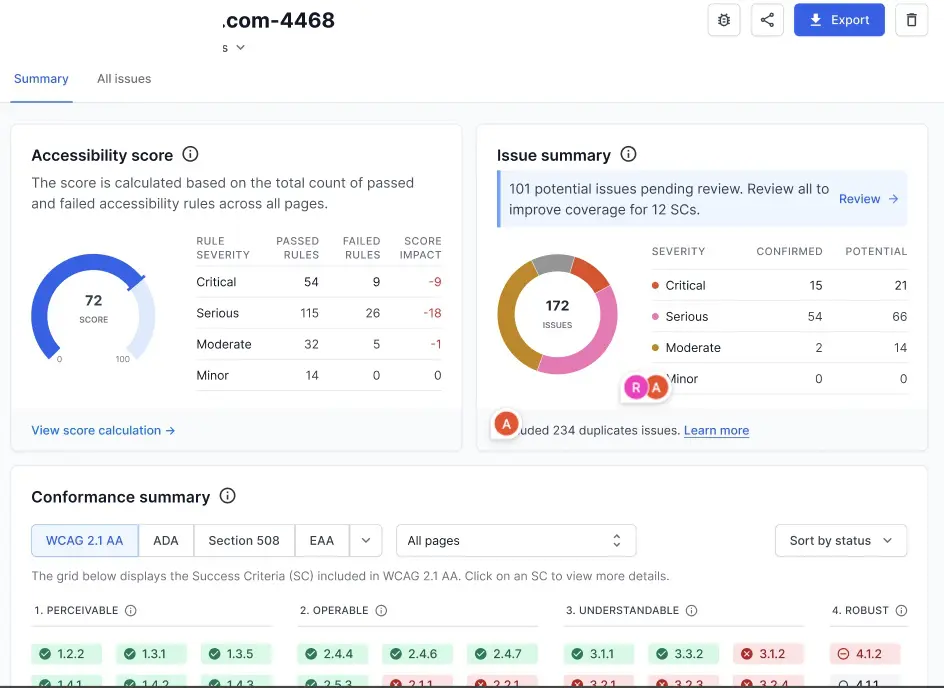This screenshot has height=688, width=944.
Task: Open success criterion 1.3.5
Action: coord(236,654)
